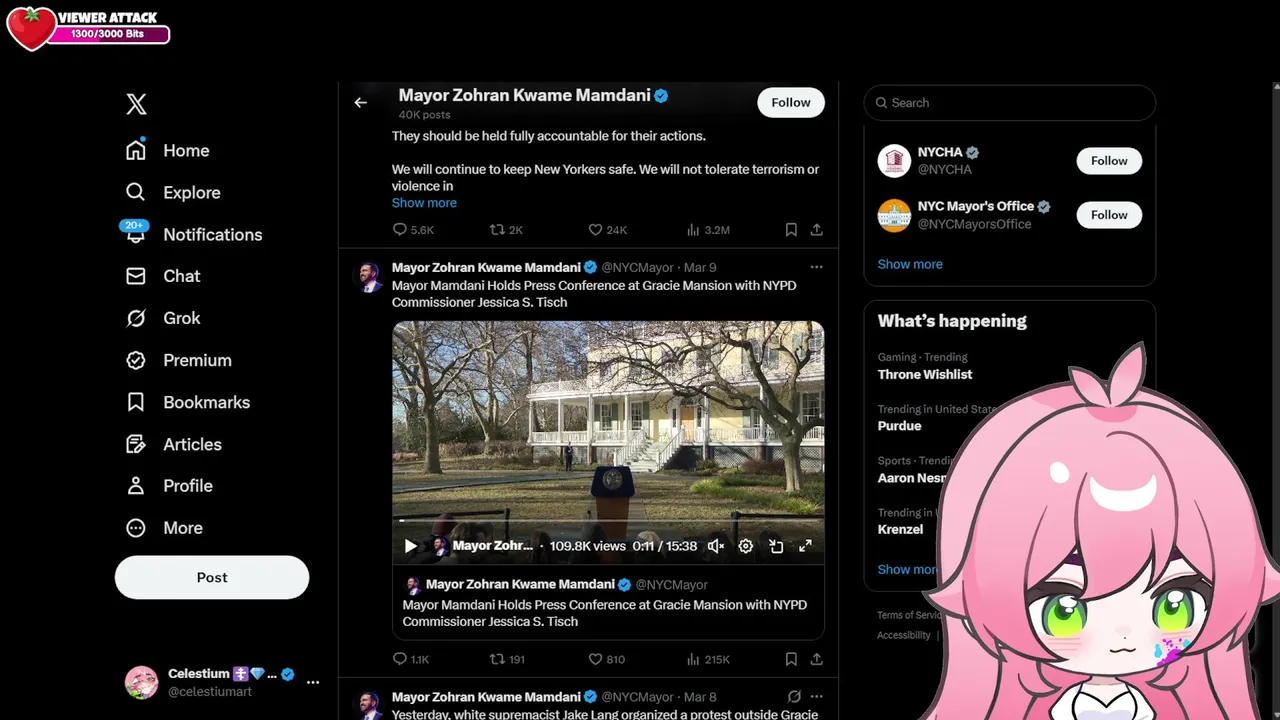Reply to the post with 1.1K replies
The image size is (1280, 720).
[x=411, y=660]
